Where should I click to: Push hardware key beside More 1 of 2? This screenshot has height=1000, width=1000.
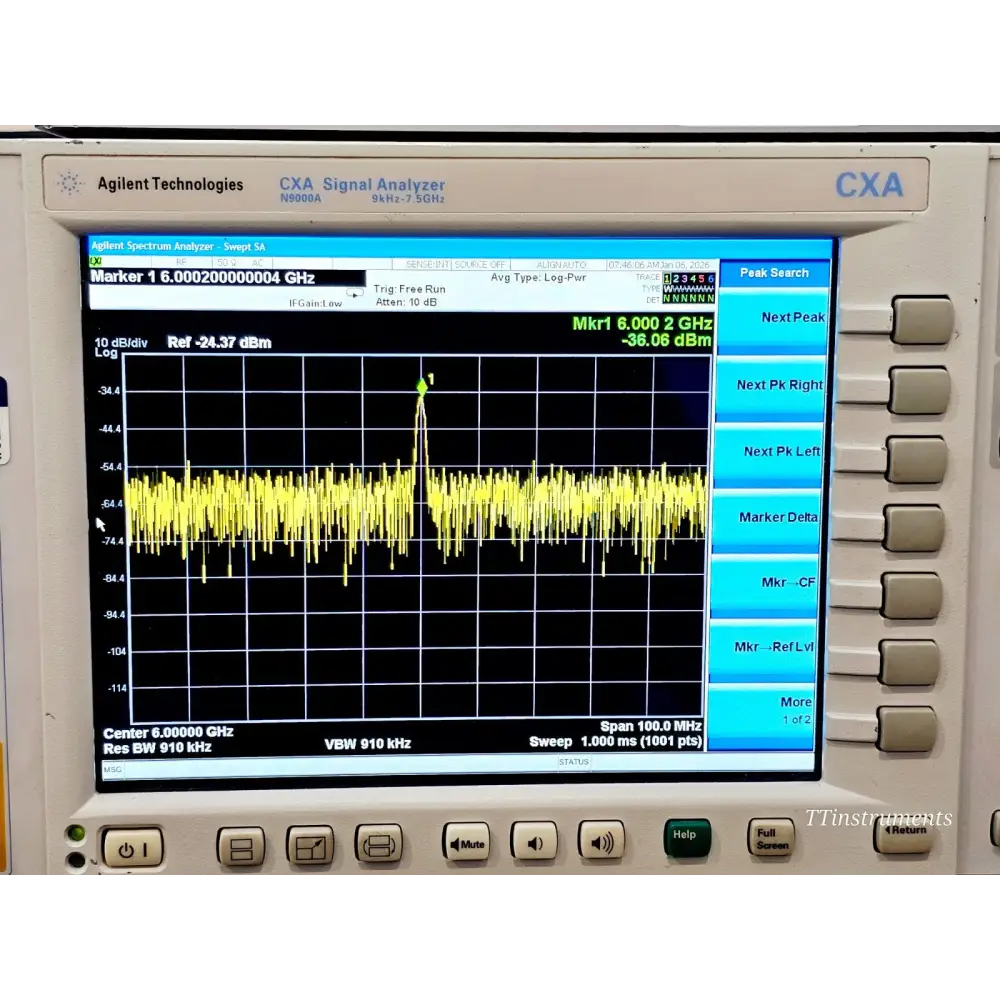click(x=907, y=730)
